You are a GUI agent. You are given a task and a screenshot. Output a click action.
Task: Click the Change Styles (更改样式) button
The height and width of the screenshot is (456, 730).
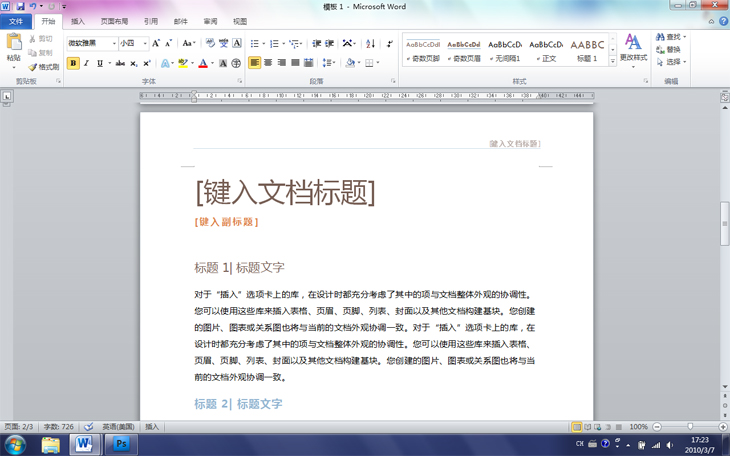pyautogui.click(x=633, y=50)
